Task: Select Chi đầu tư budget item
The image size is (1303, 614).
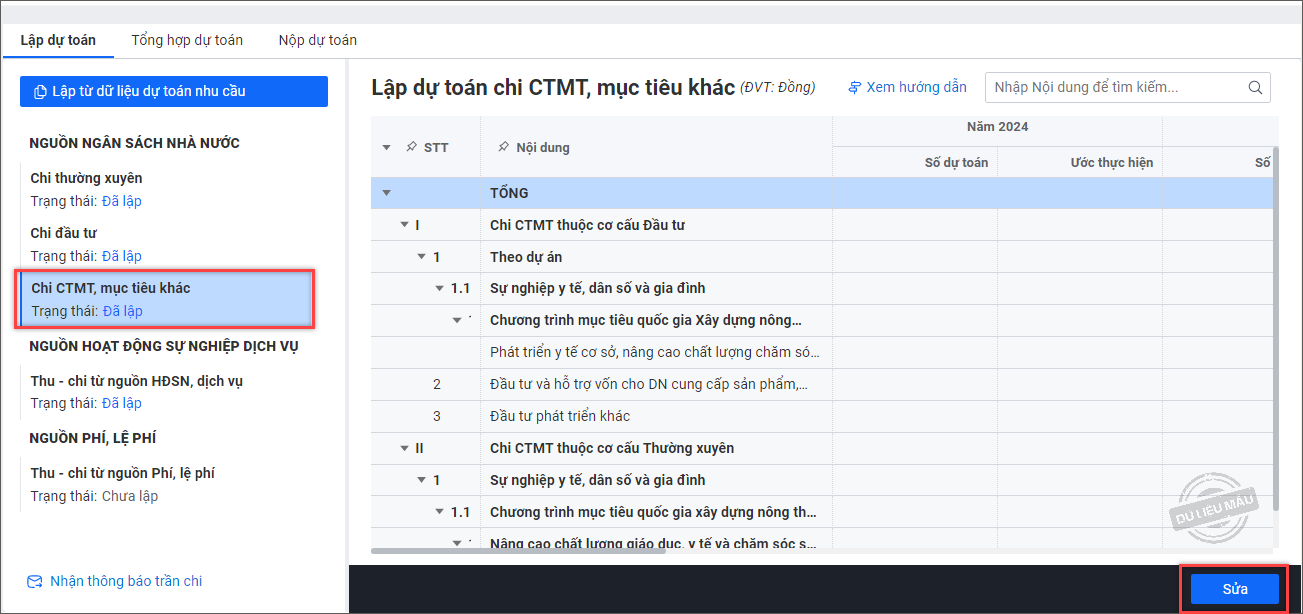Action: [x=64, y=233]
